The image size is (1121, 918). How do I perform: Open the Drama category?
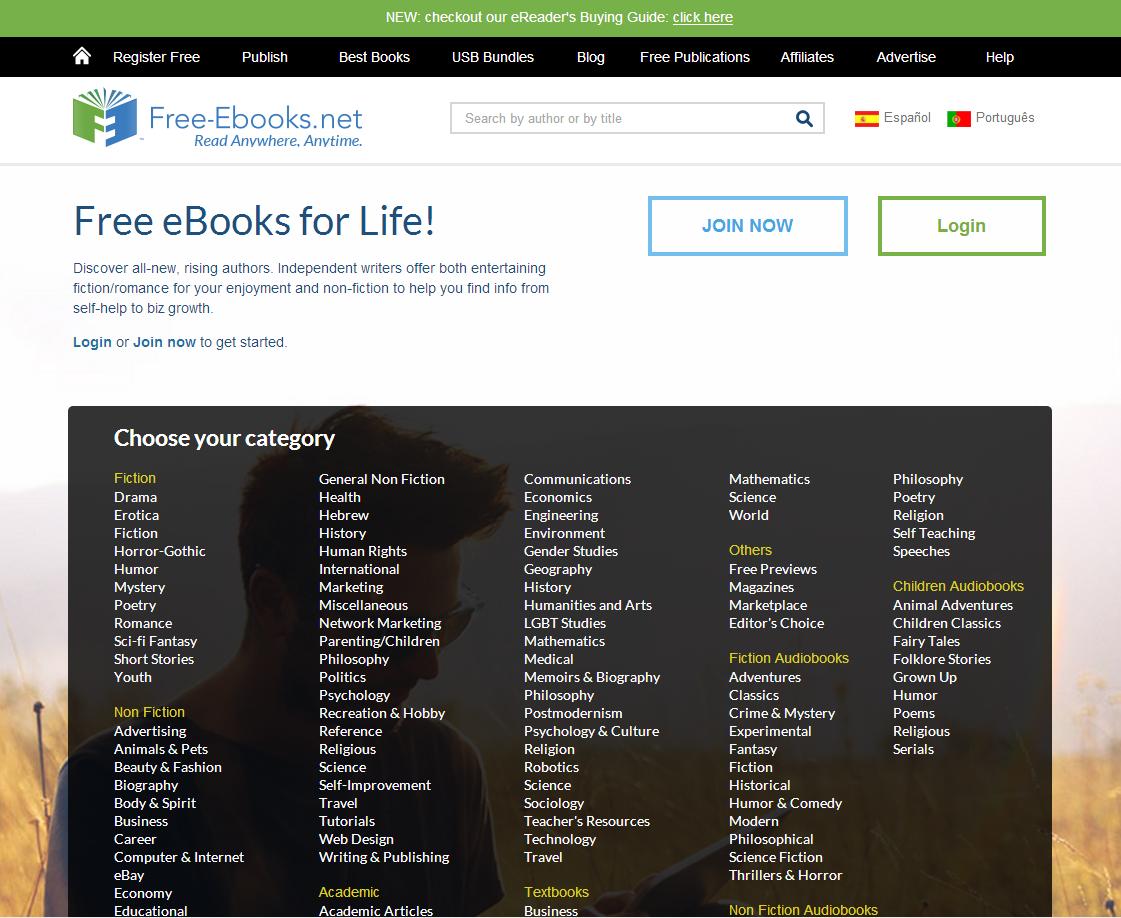pos(135,497)
